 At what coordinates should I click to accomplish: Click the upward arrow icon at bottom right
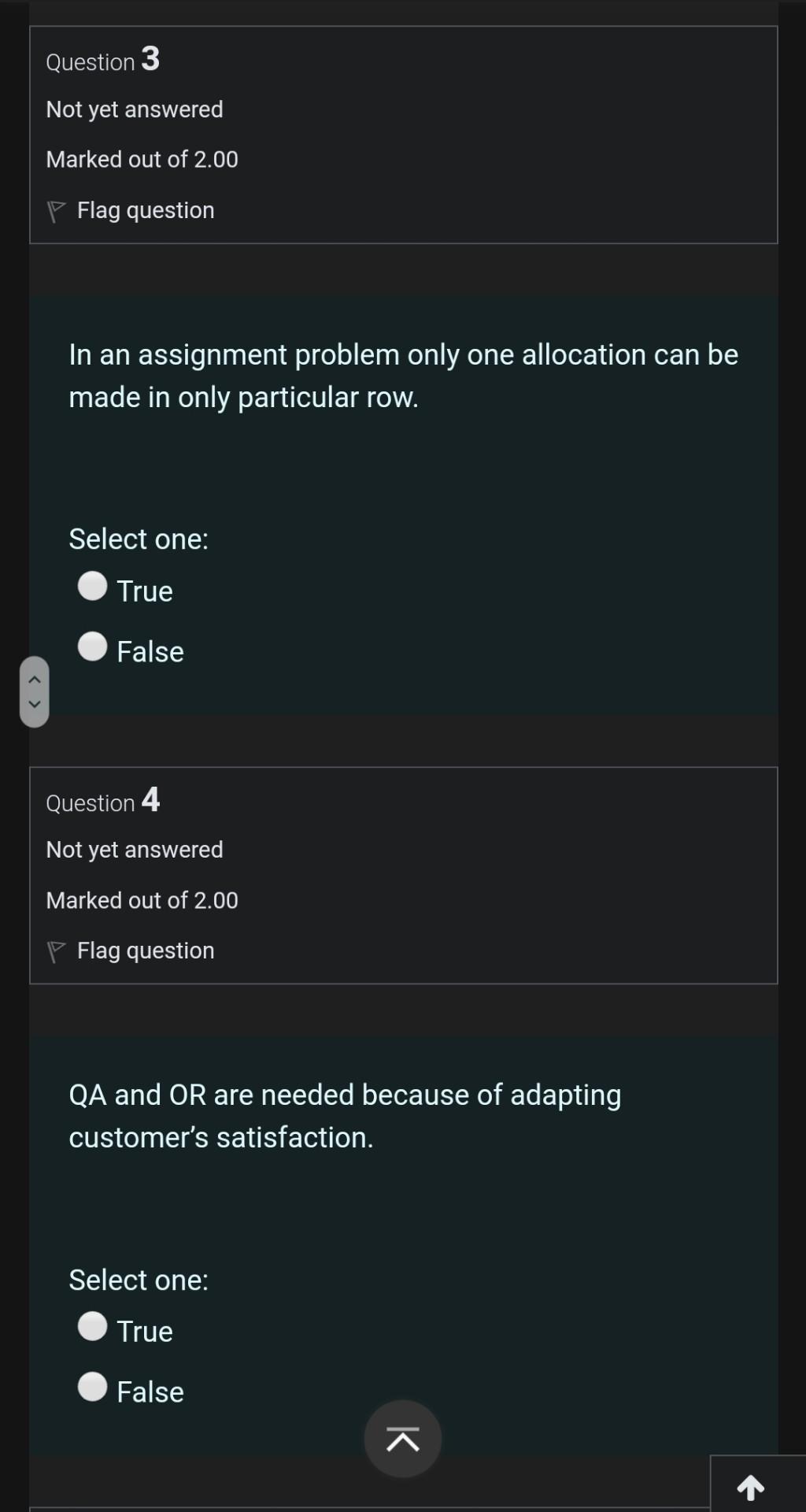coord(750,1485)
